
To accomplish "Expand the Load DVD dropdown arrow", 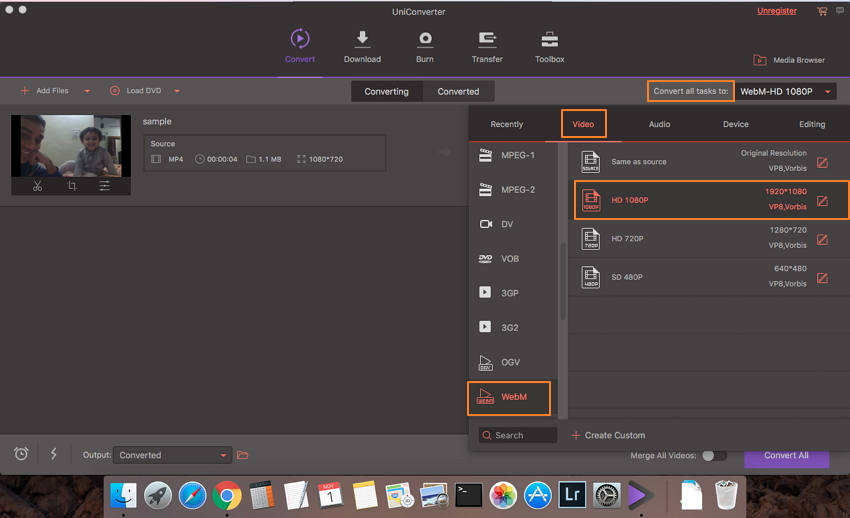I will click(177, 91).
